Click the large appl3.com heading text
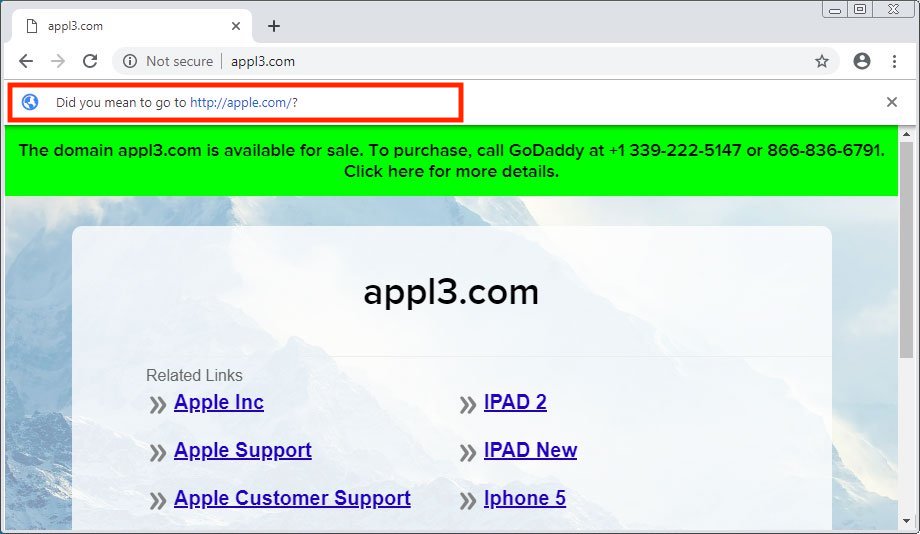The height and width of the screenshot is (534, 920). [x=451, y=292]
